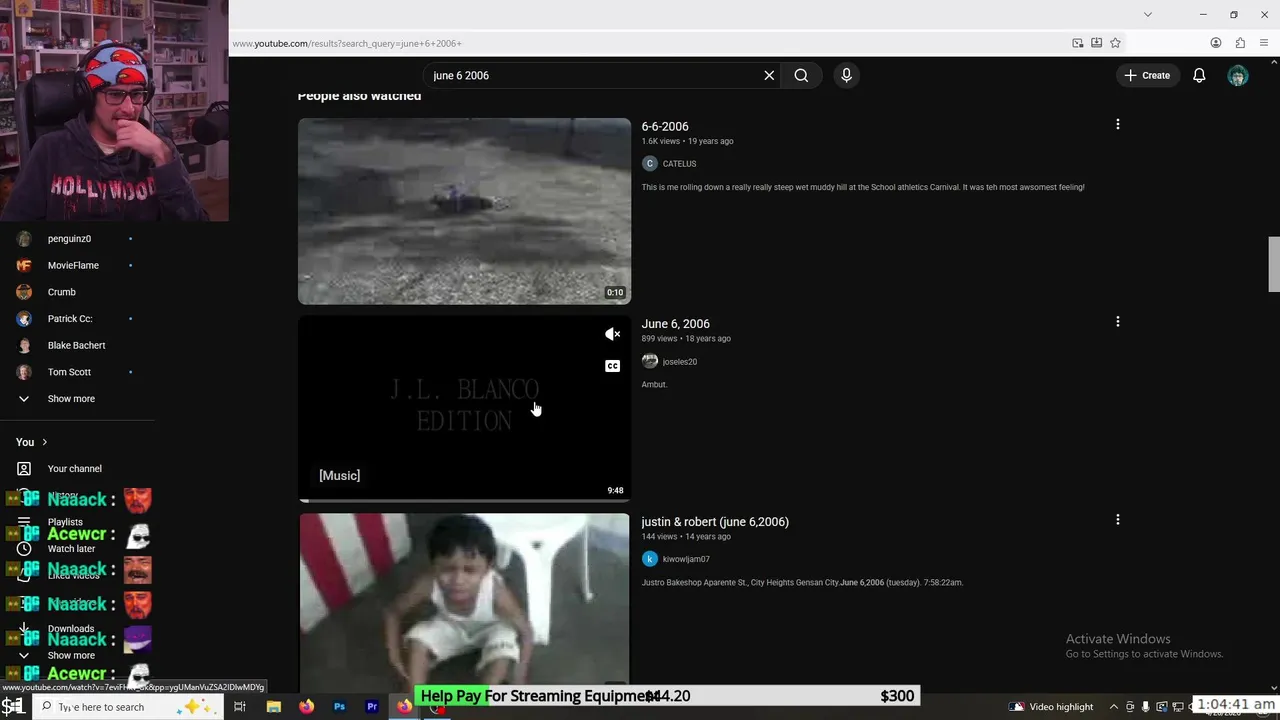Click the 6-6-2006 video title
Viewport: 1280px width, 720px height.
pyautogui.click(x=665, y=126)
